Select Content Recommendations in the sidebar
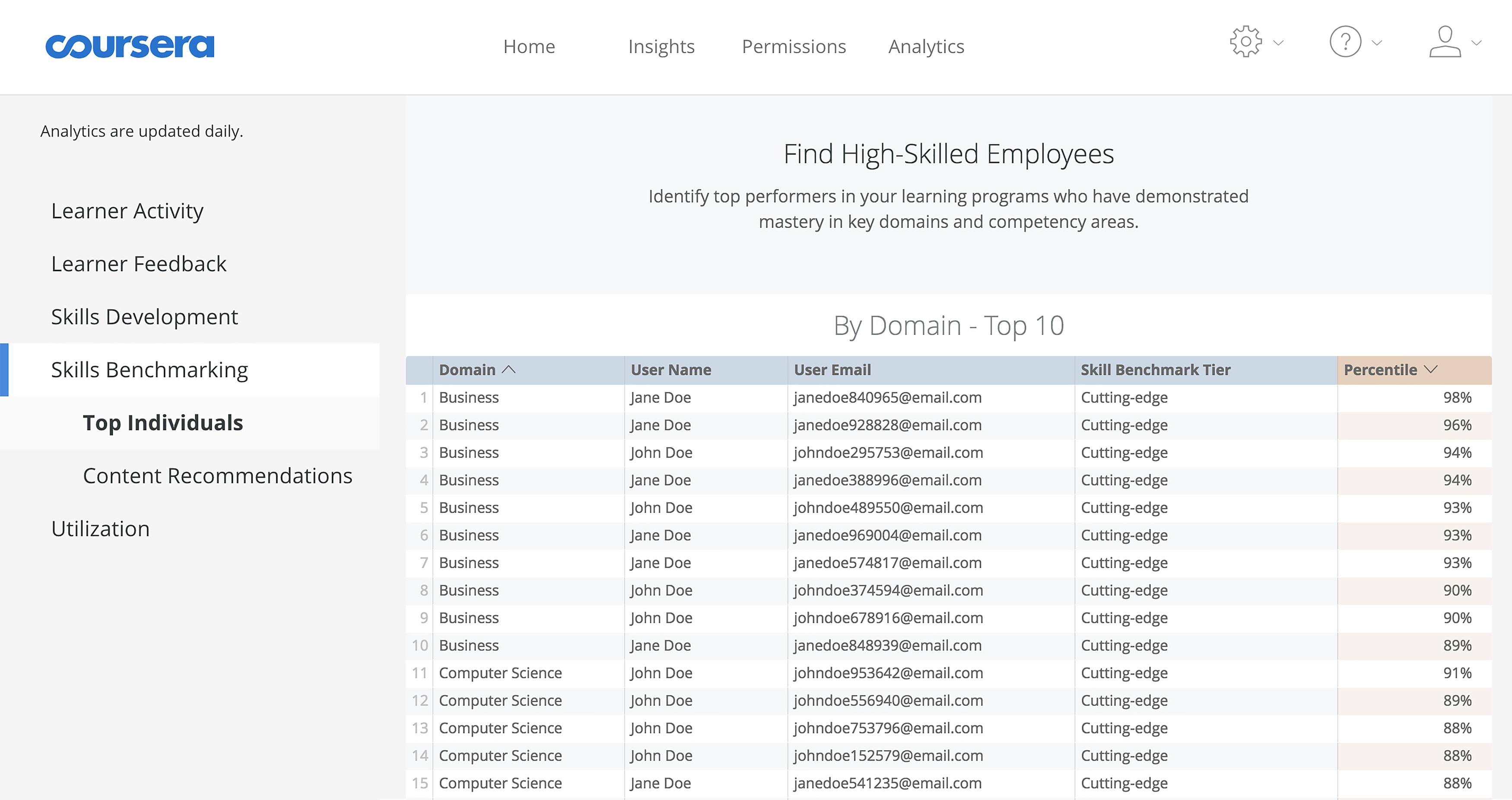 tap(218, 476)
